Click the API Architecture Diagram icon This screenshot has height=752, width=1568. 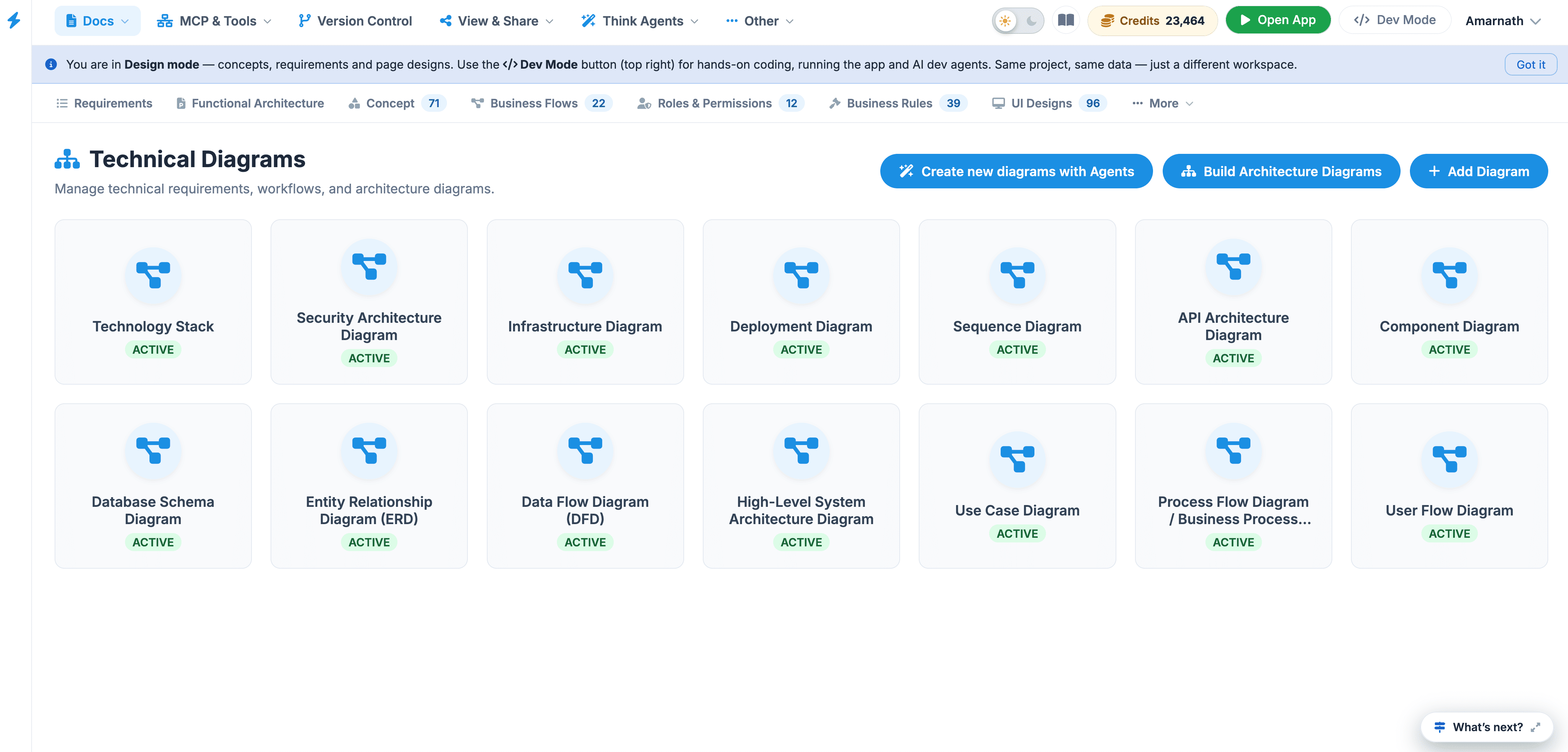pos(1233,267)
